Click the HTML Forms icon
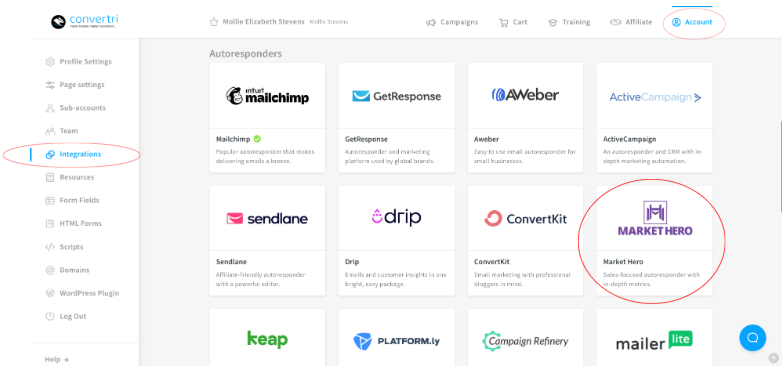The image size is (782, 366). coord(50,223)
